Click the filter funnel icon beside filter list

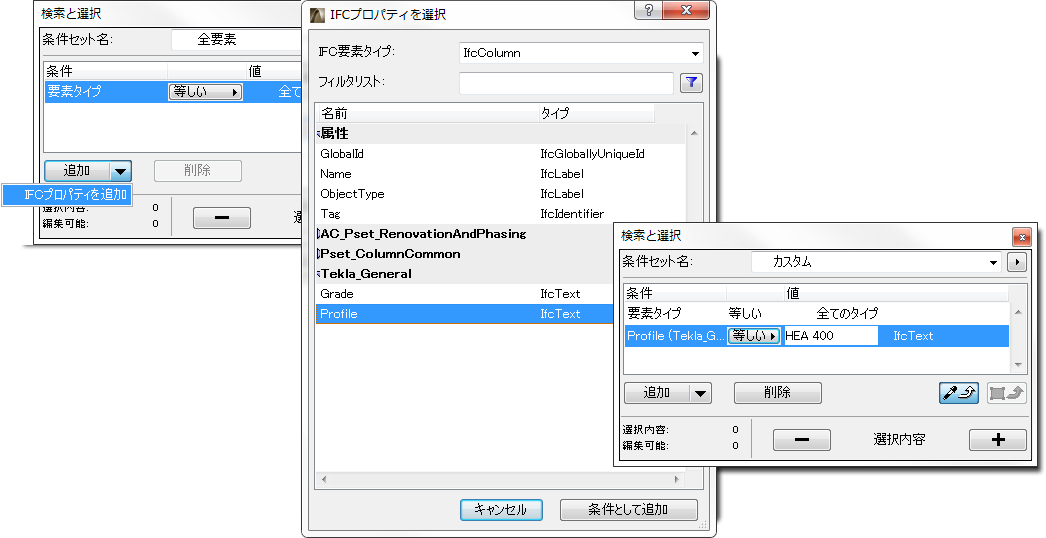691,83
